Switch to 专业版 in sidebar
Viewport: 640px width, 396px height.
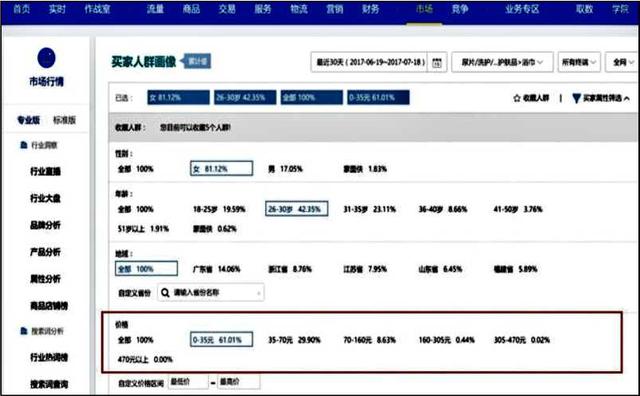click(29, 120)
